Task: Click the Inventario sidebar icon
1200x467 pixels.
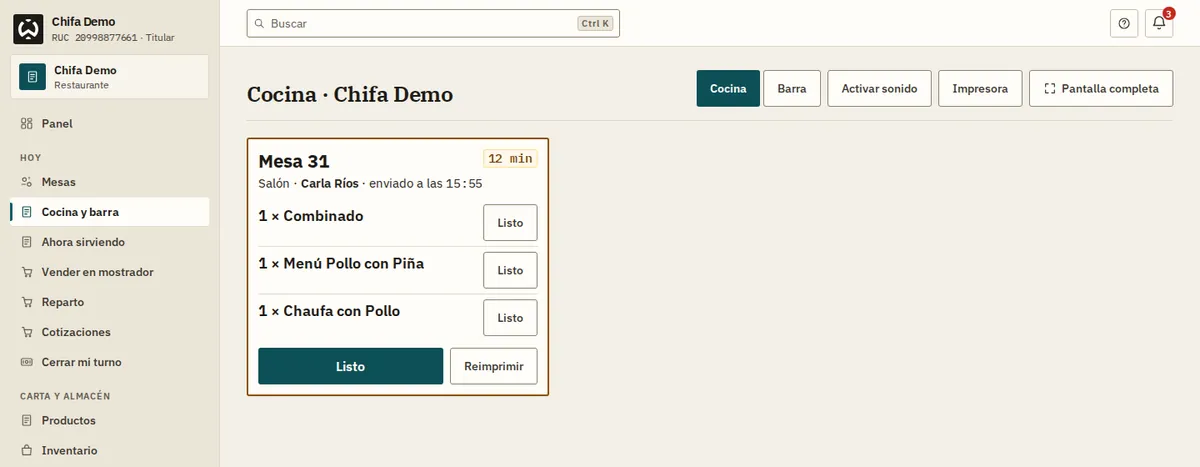Action: pos(26,450)
